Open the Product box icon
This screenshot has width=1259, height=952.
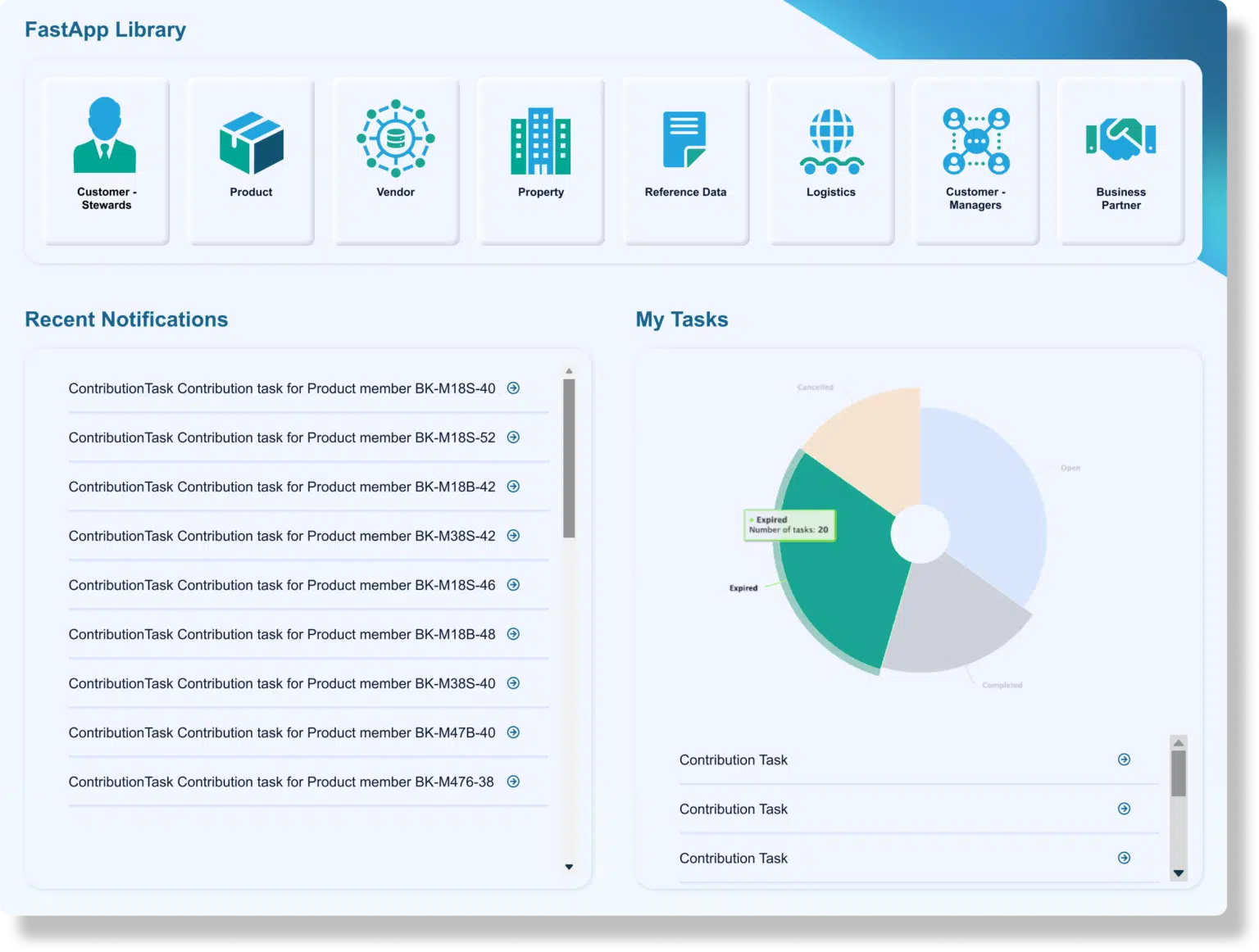[x=251, y=143]
